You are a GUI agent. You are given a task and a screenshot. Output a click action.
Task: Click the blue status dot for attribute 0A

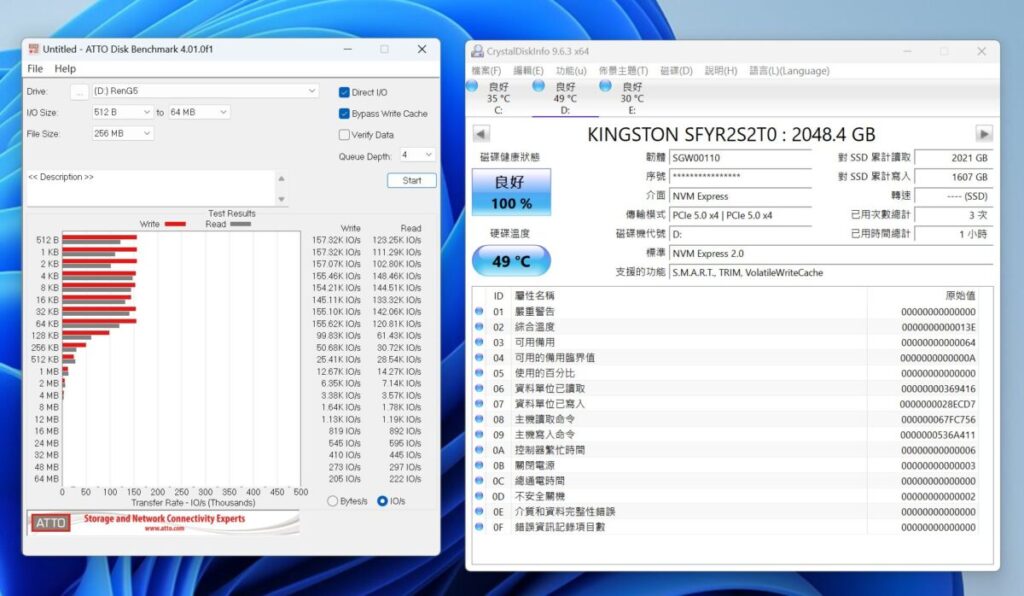coord(479,450)
